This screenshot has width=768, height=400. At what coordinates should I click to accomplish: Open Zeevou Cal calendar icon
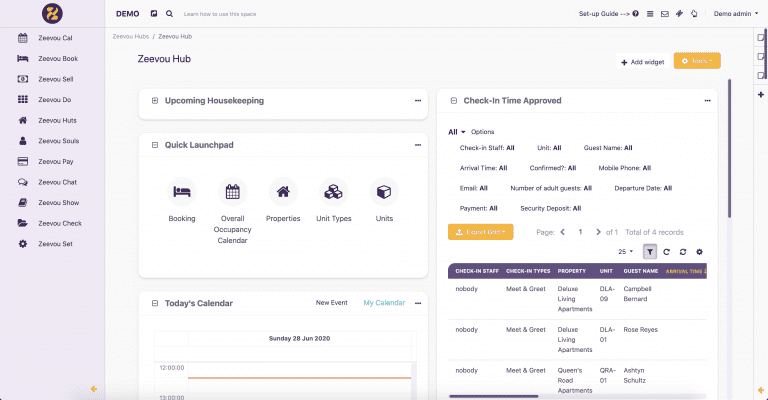(x=23, y=38)
